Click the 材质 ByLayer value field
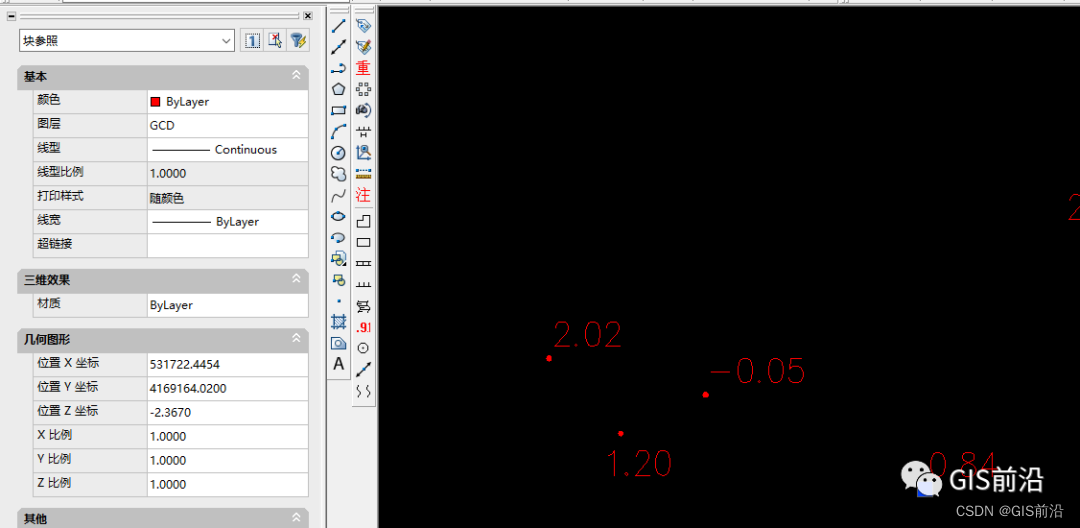Viewport: 1080px width, 528px height. [227, 305]
